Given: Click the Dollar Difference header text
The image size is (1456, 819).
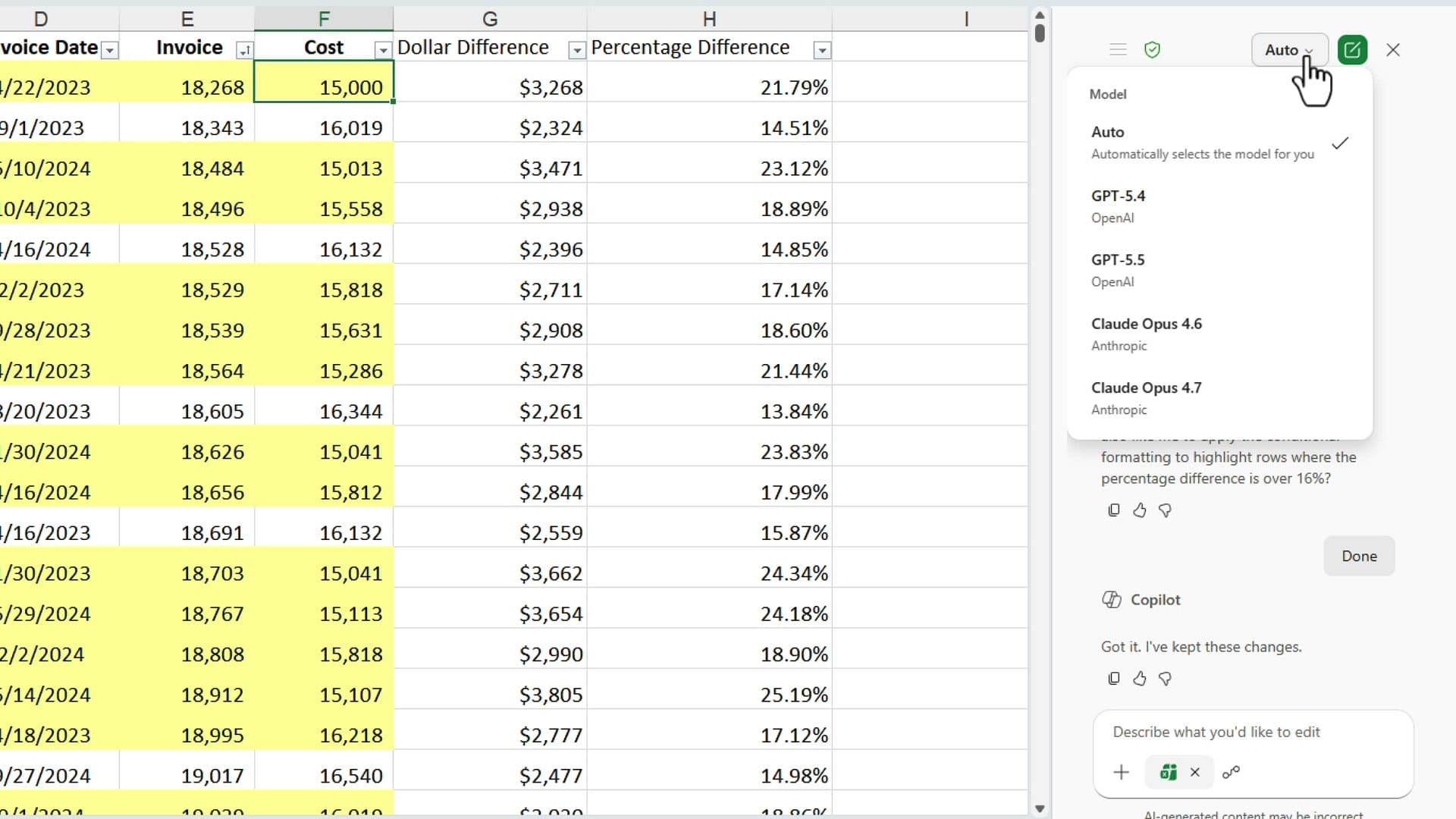Looking at the screenshot, I should coord(473,48).
